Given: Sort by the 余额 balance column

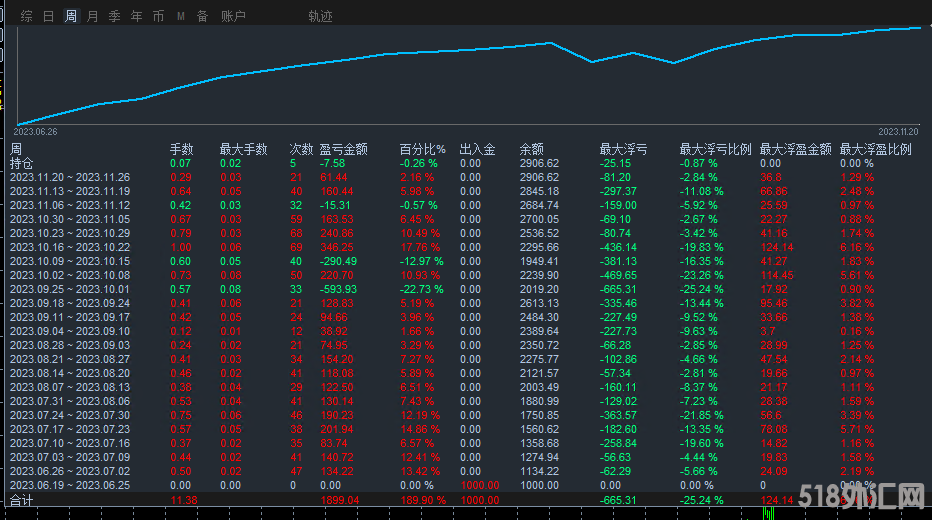Looking at the screenshot, I should (x=532, y=149).
